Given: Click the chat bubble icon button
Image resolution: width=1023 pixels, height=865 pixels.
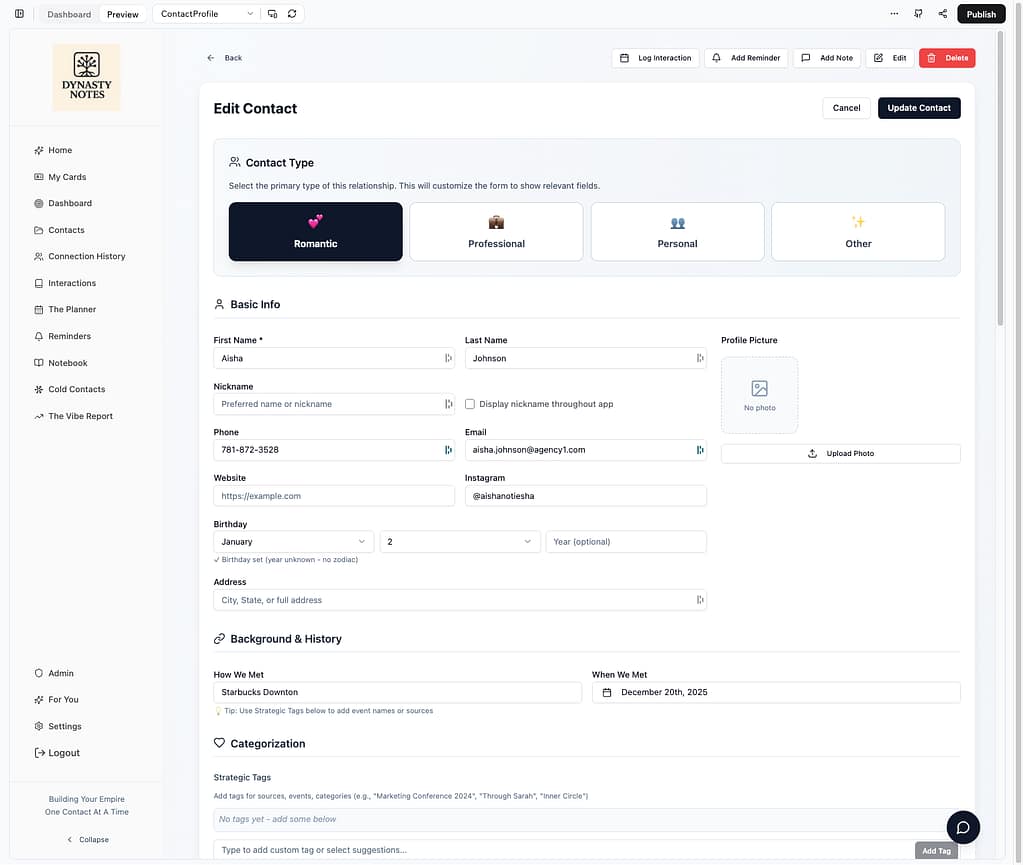Looking at the screenshot, I should coord(963,827).
